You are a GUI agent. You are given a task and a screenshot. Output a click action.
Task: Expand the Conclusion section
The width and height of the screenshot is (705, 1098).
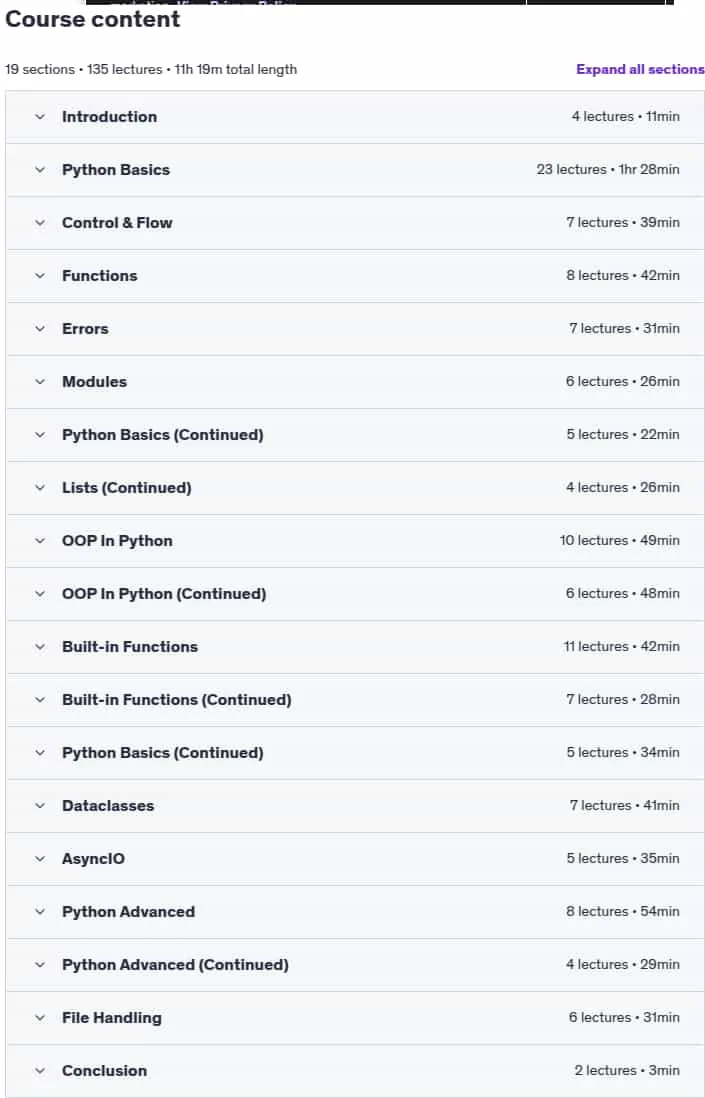356,1071
